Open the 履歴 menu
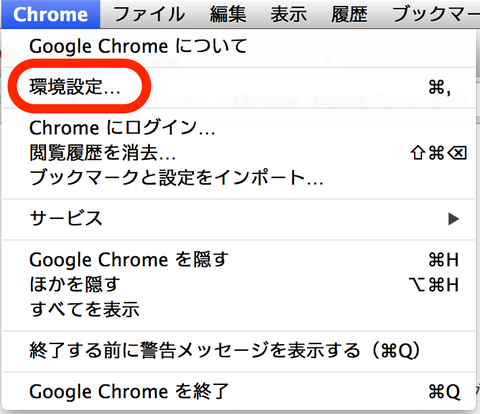Image resolution: width=480 pixels, height=414 pixels. [x=349, y=14]
